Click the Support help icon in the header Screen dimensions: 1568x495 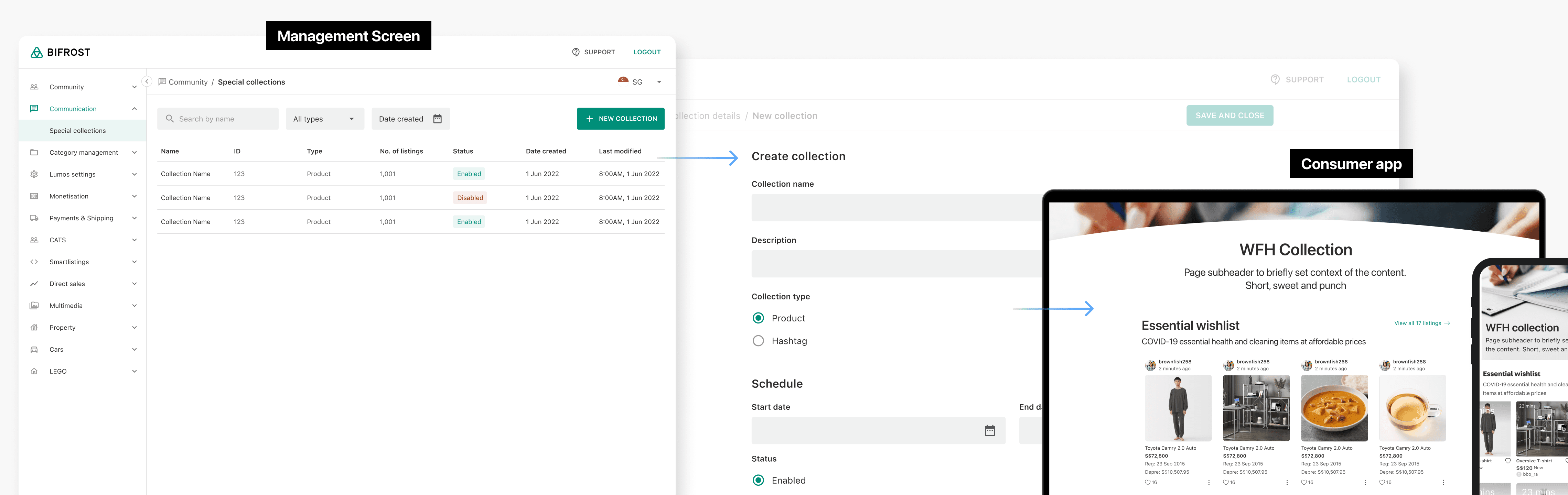575,52
